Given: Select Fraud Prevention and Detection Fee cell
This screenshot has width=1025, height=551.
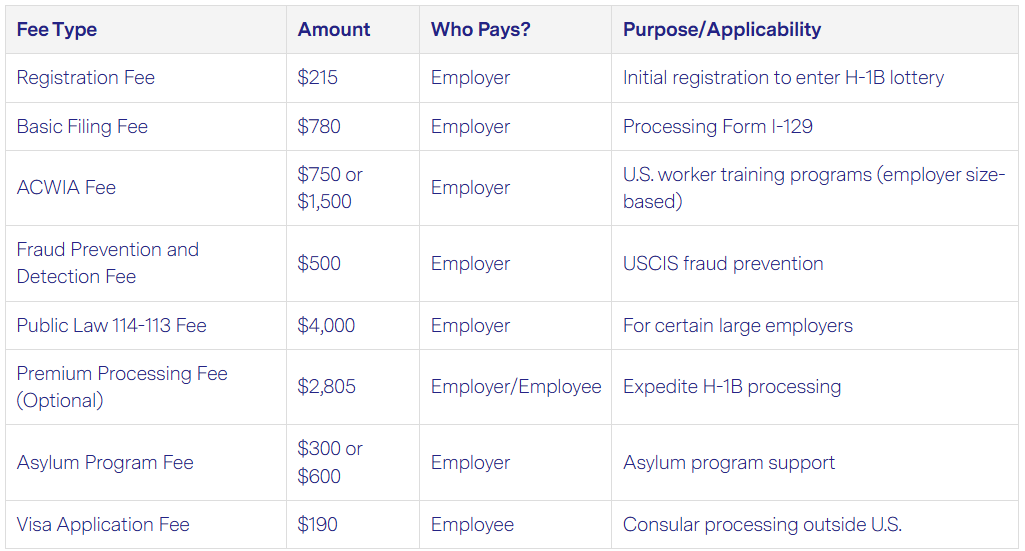Looking at the screenshot, I should [108, 263].
